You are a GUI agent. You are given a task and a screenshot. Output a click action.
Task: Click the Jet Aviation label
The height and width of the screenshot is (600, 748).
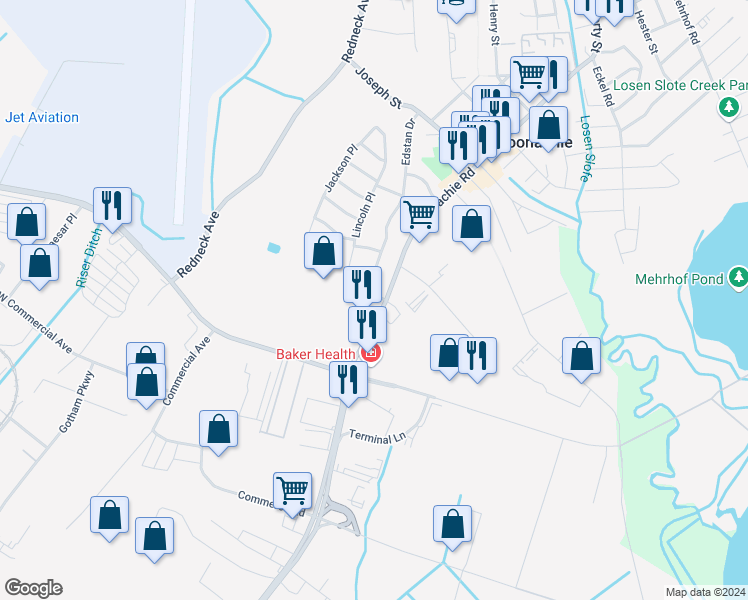(x=42, y=117)
